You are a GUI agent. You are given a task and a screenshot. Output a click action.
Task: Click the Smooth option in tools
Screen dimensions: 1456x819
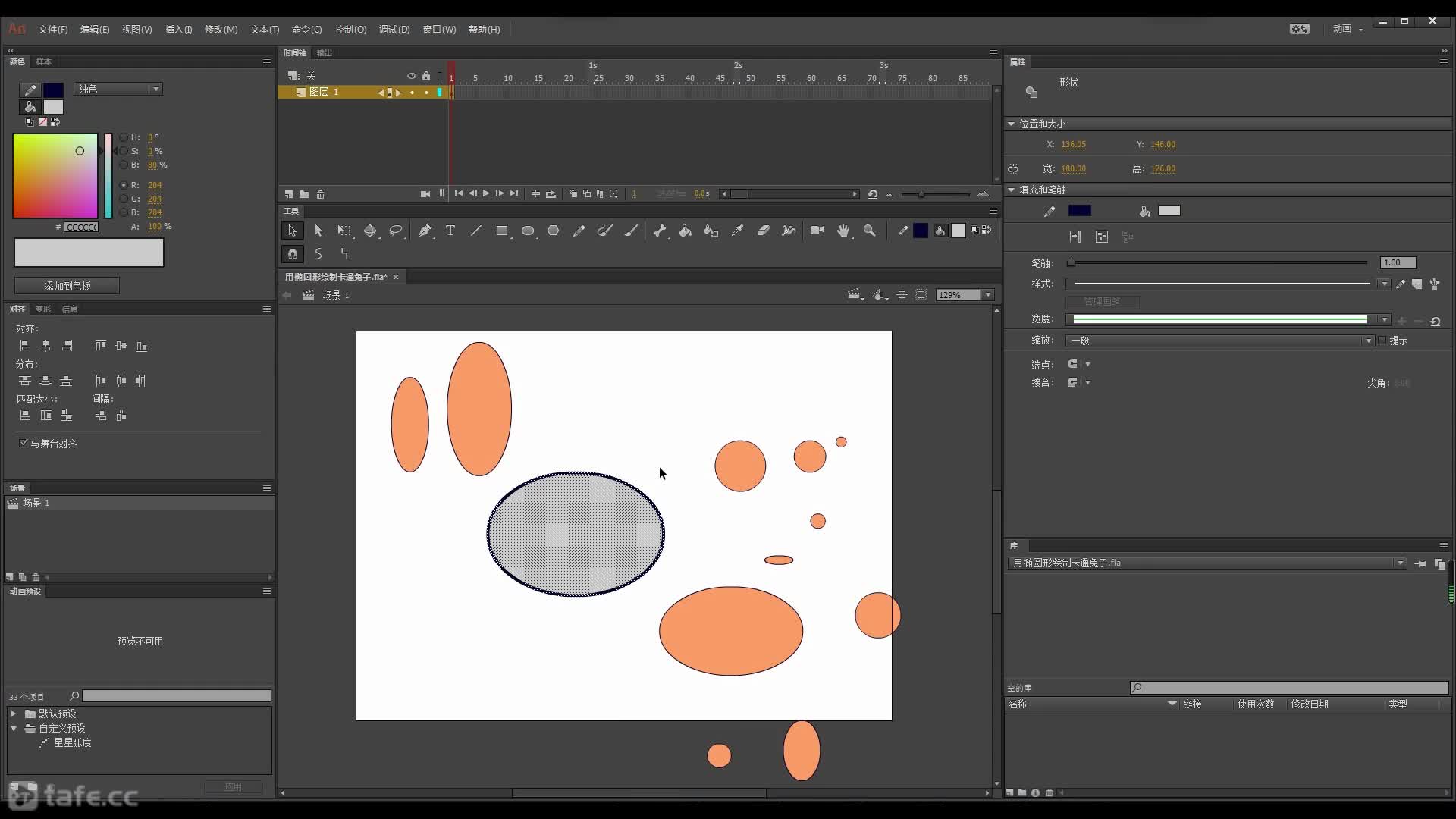click(x=318, y=254)
